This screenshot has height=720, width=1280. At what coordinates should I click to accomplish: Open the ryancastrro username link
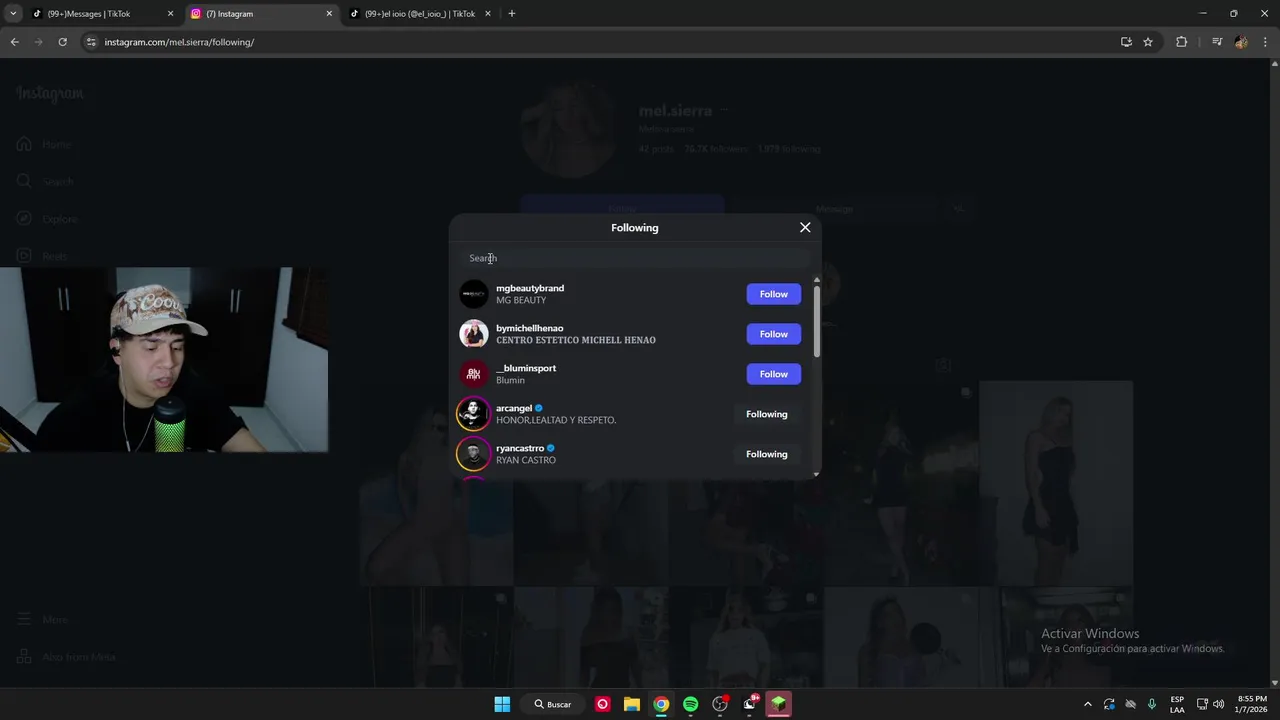tap(520, 448)
